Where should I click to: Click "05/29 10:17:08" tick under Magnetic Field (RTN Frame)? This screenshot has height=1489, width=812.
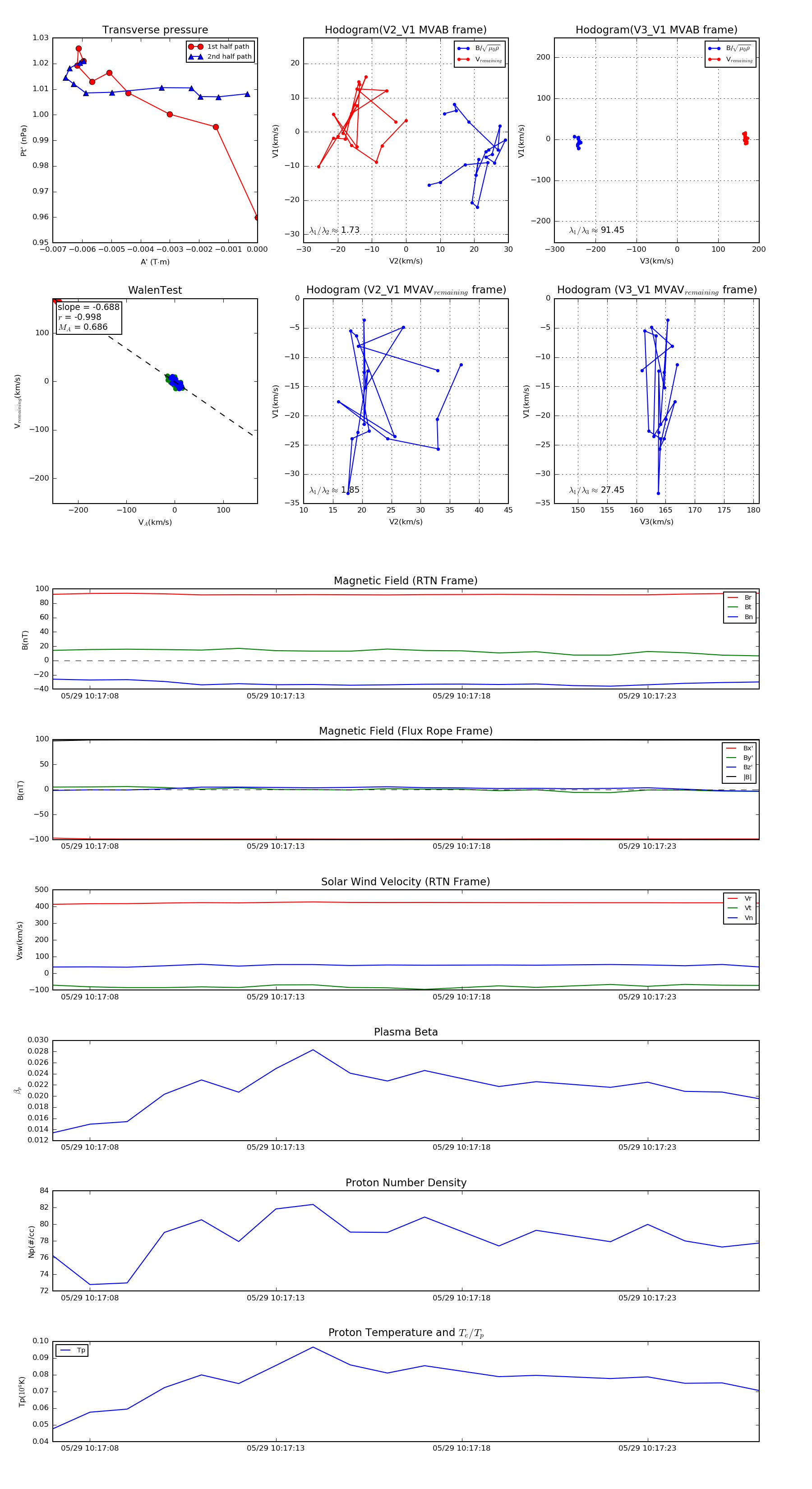point(90,696)
